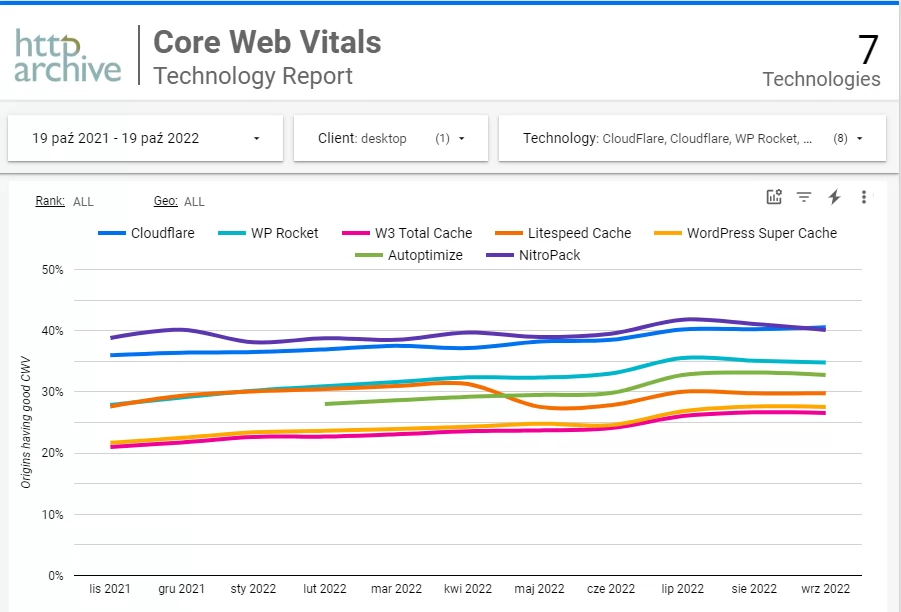Toggle Cloudflare series in legend
This screenshot has height=612, width=901.
click(147, 233)
